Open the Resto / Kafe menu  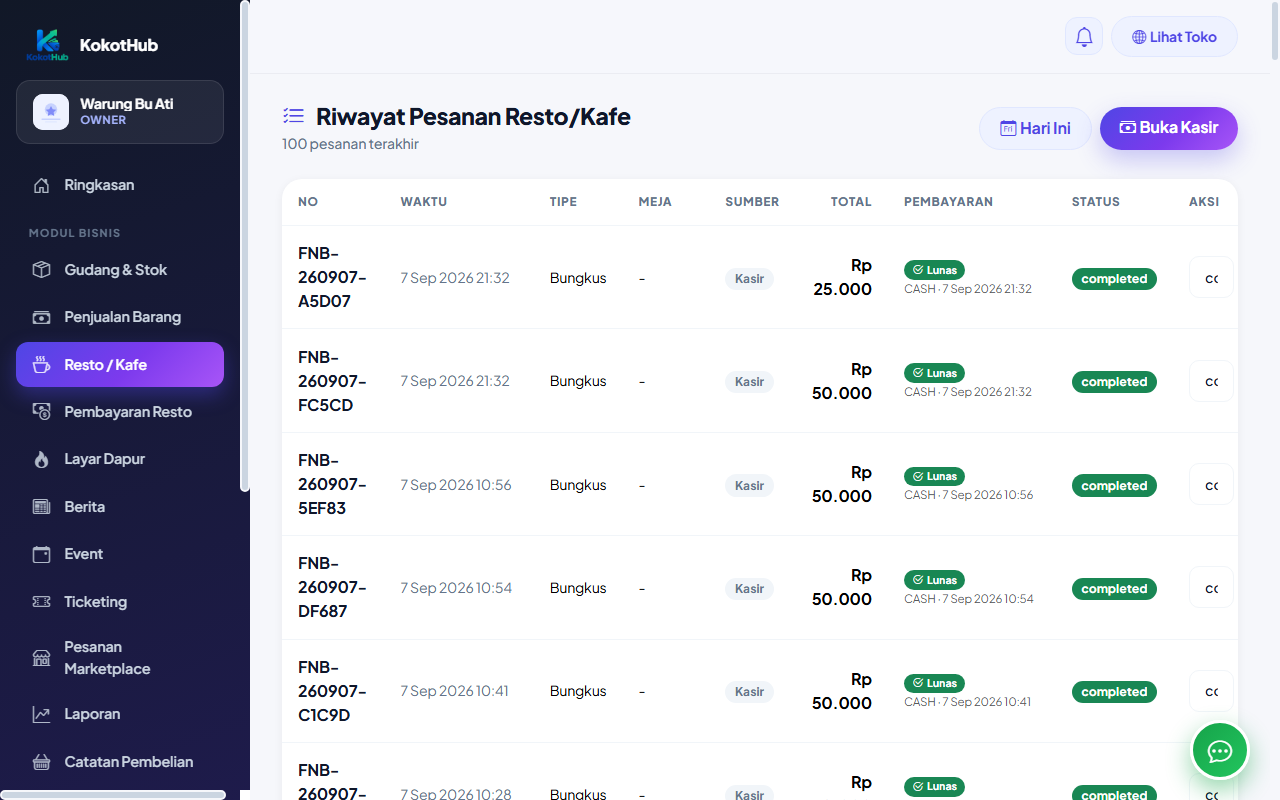point(120,365)
